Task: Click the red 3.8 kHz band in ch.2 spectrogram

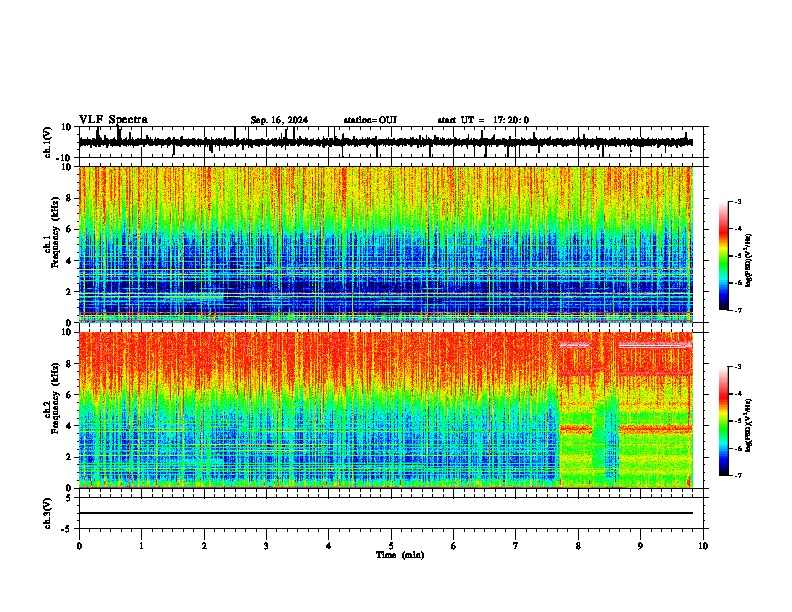Action: click(x=656, y=429)
